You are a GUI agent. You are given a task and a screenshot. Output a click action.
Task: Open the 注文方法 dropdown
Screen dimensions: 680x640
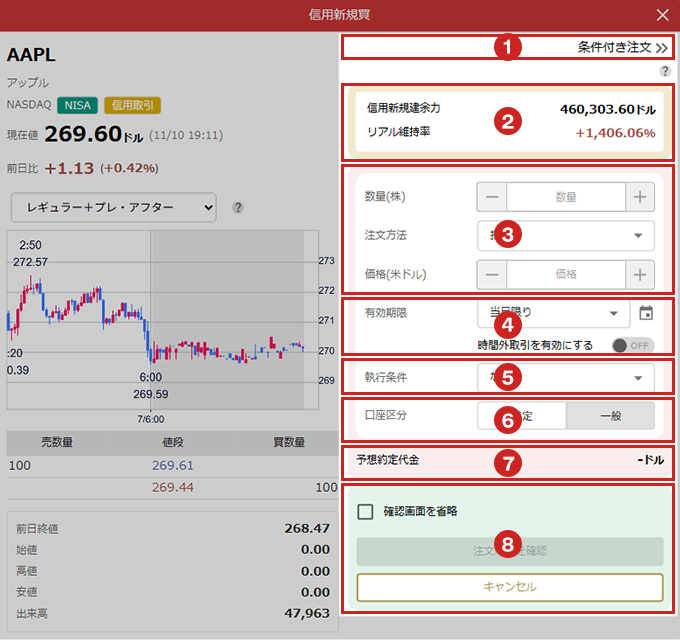(x=566, y=235)
